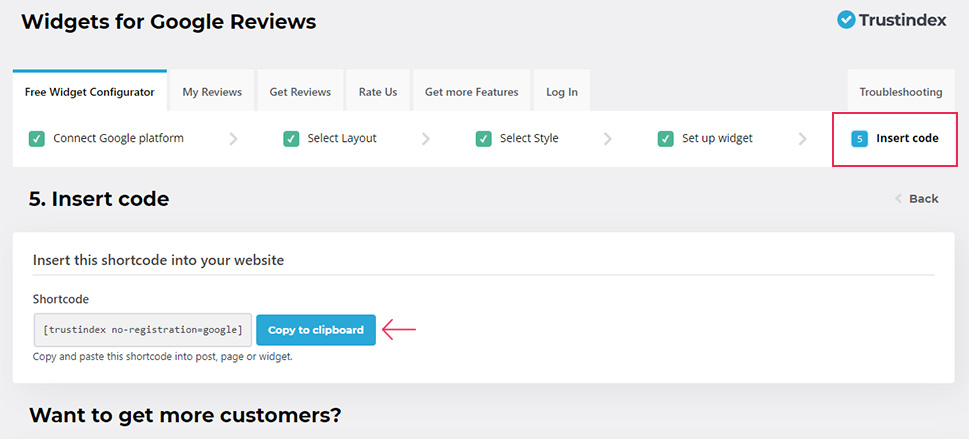This screenshot has width=969, height=439.
Task: Click the Shortcode label
Action: tap(61, 299)
